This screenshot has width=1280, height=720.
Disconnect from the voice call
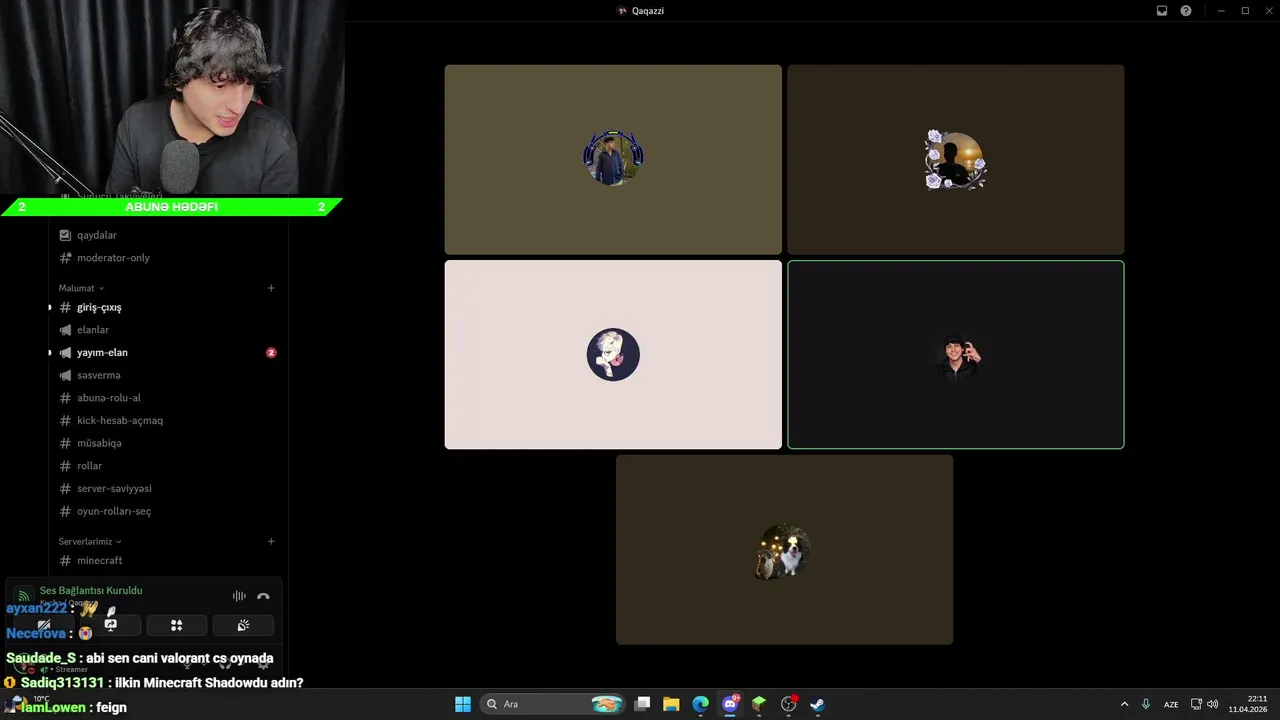[263, 596]
